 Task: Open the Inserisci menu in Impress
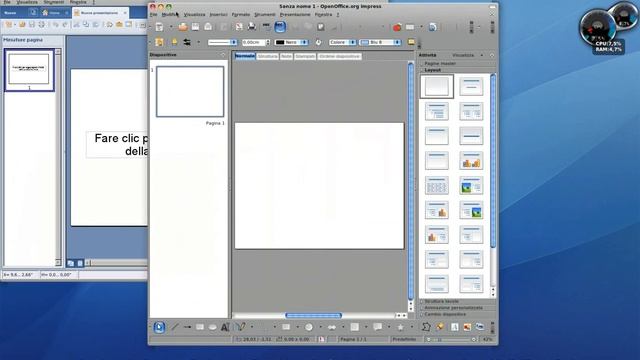pyautogui.click(x=218, y=15)
